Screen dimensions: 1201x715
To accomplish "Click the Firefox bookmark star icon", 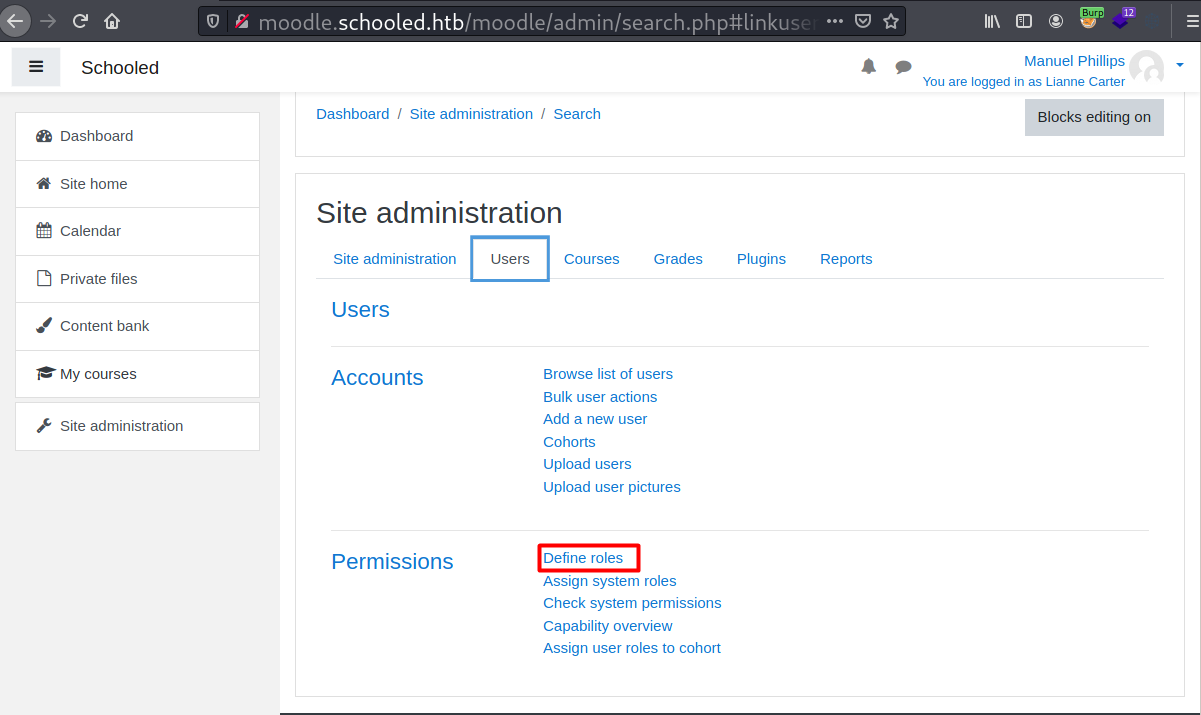I will pos(890,20).
